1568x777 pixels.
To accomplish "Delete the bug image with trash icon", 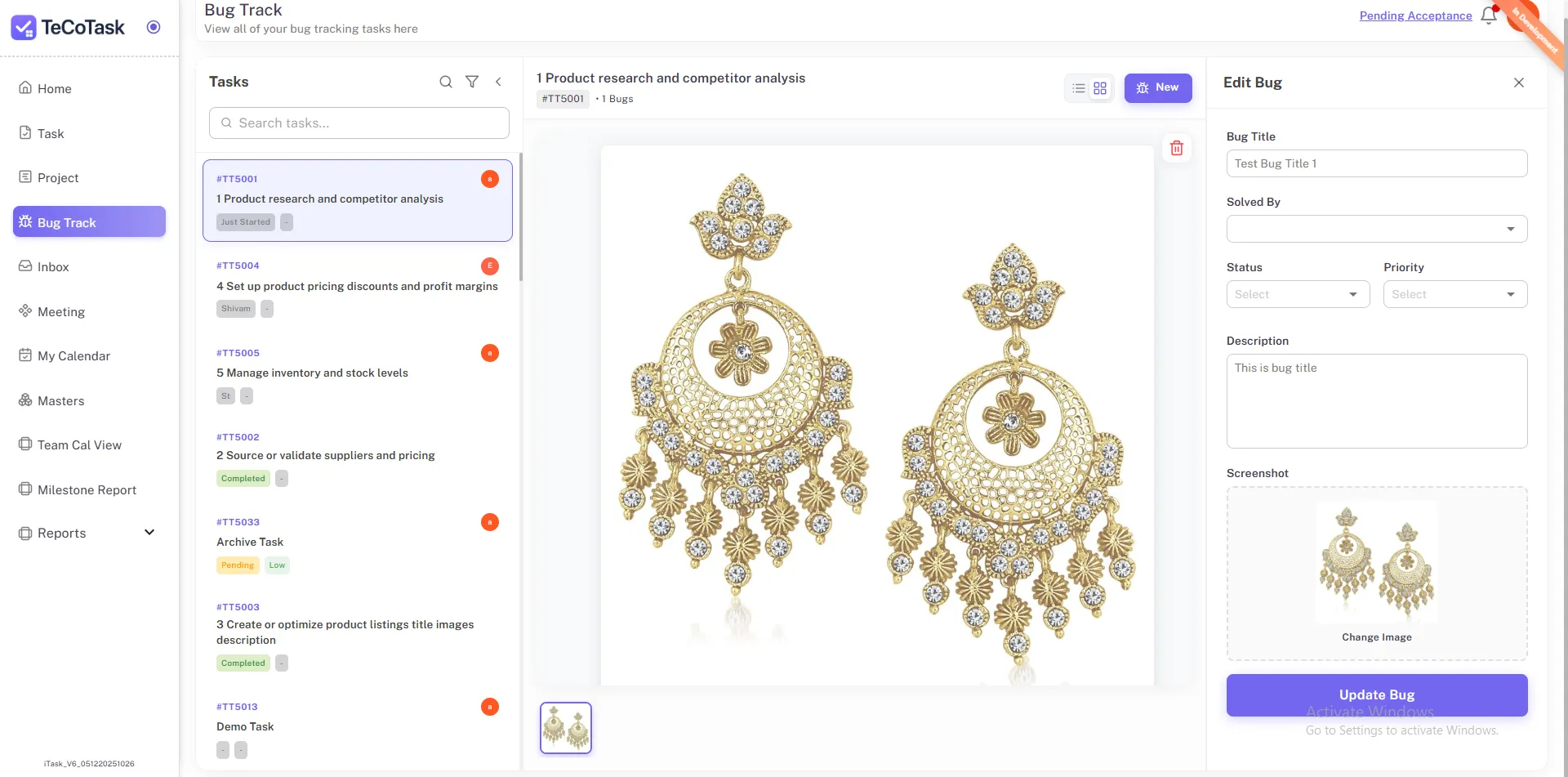I will pos(1177,148).
